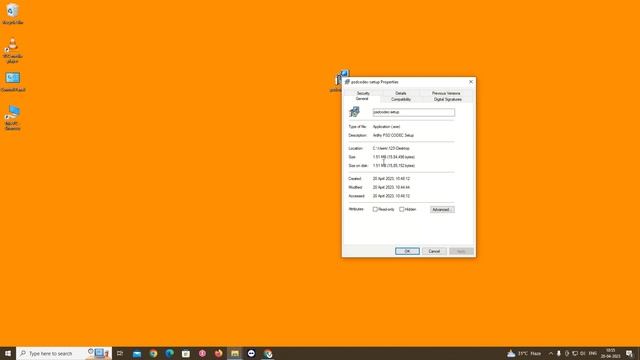Switch to the Security tab

(x=363, y=93)
